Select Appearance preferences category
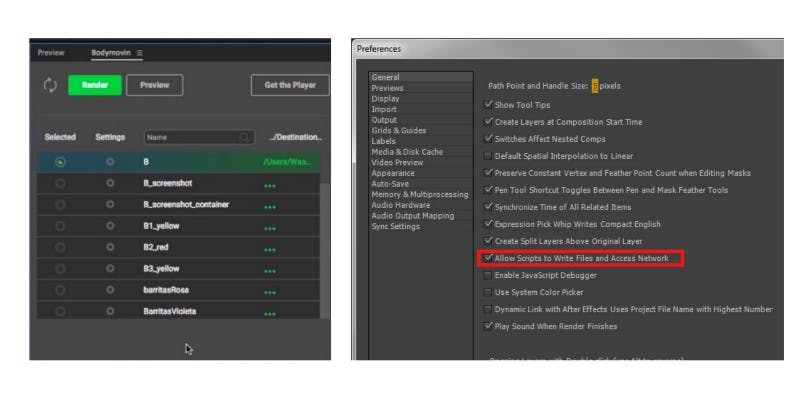 click(x=393, y=173)
